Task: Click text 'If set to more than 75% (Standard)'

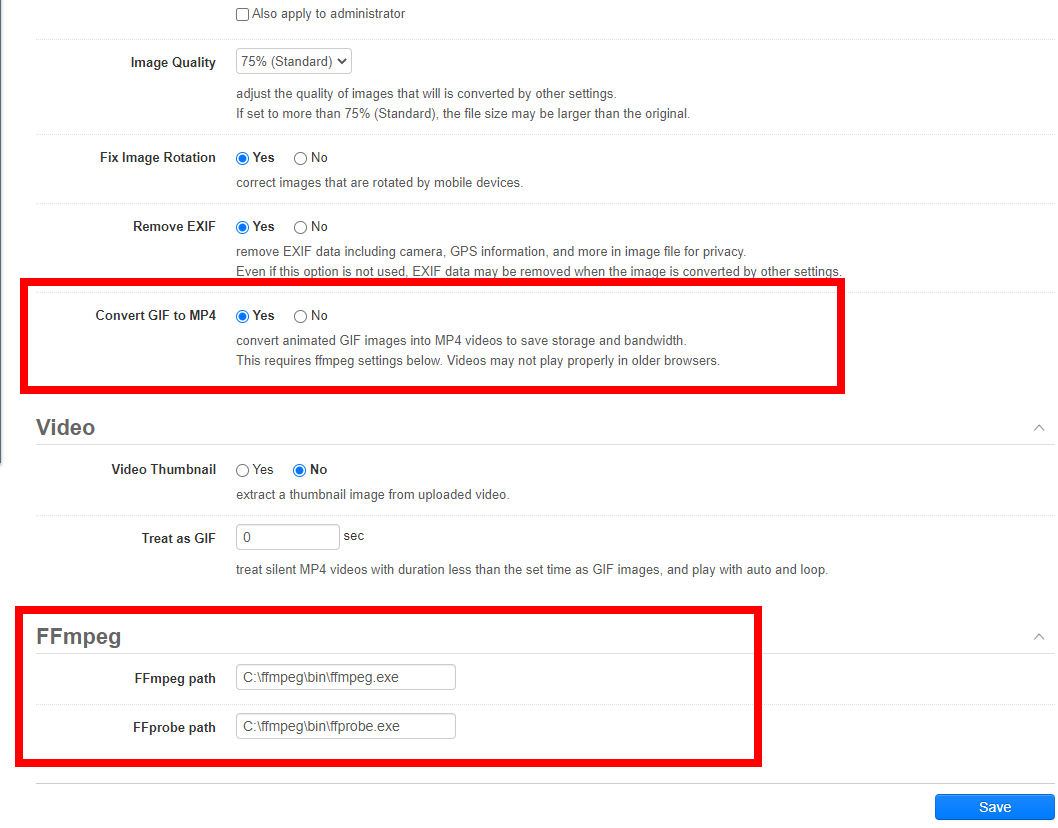Action: pyautogui.click(x=336, y=114)
